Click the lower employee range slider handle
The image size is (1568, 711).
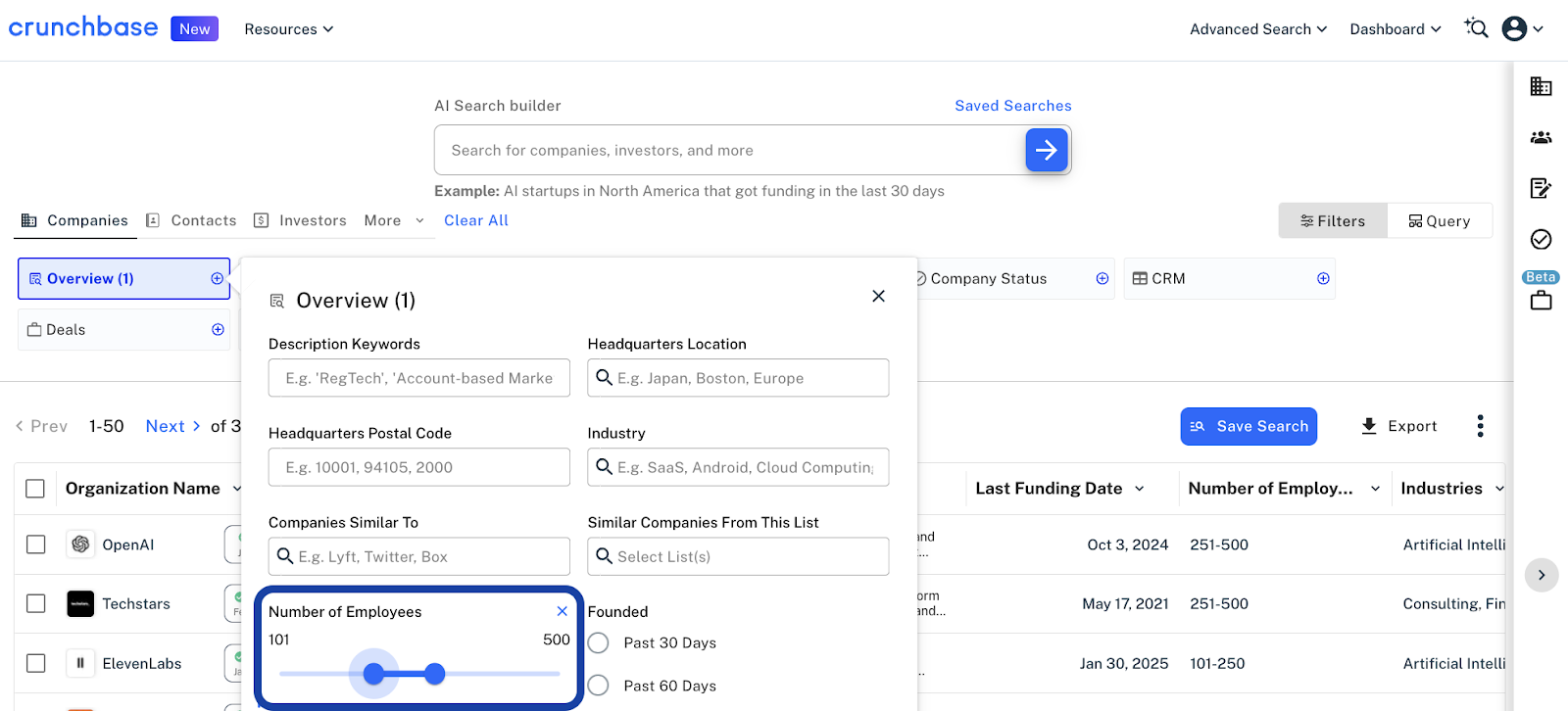373,674
